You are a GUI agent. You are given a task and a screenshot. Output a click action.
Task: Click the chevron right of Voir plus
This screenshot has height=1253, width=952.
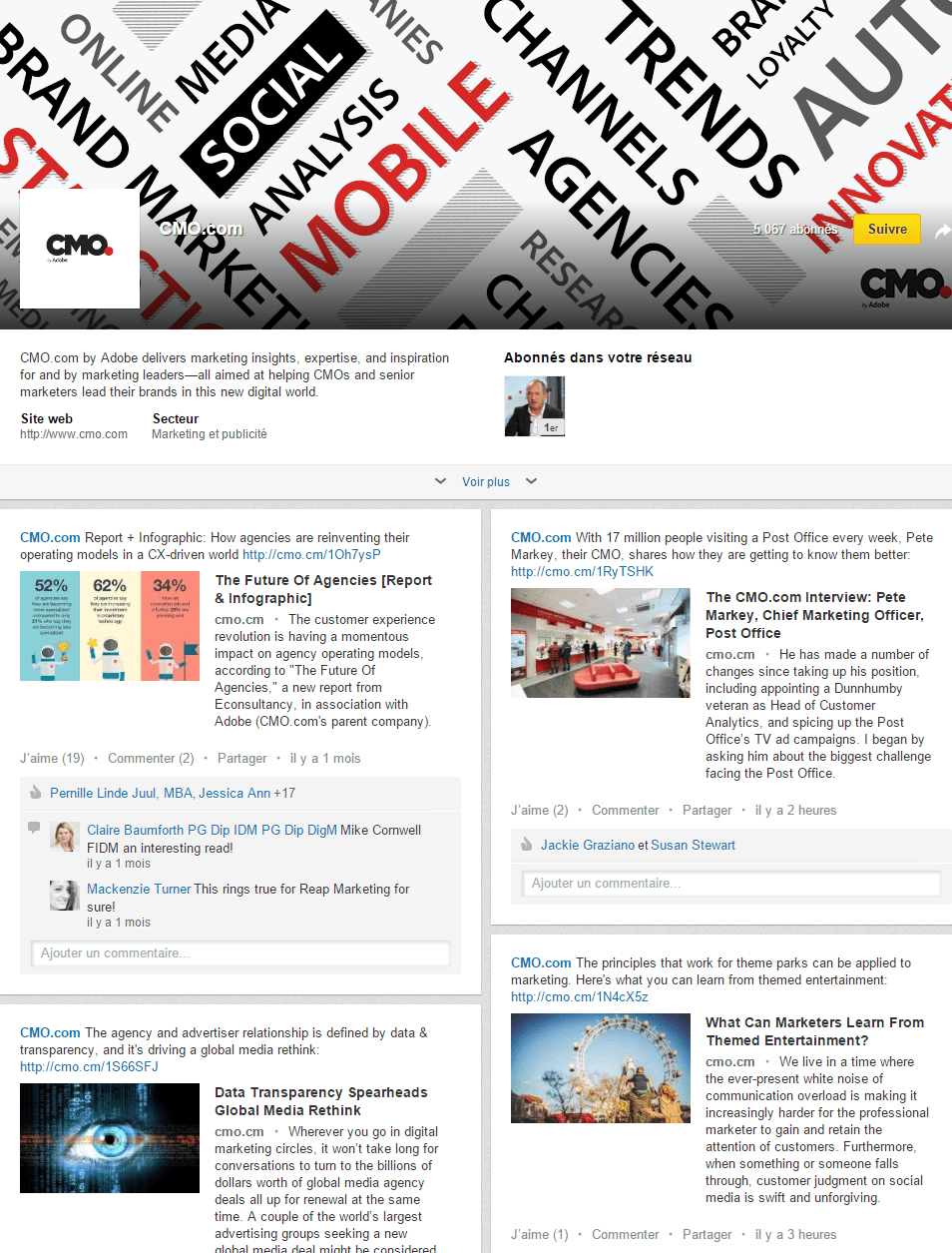point(531,481)
